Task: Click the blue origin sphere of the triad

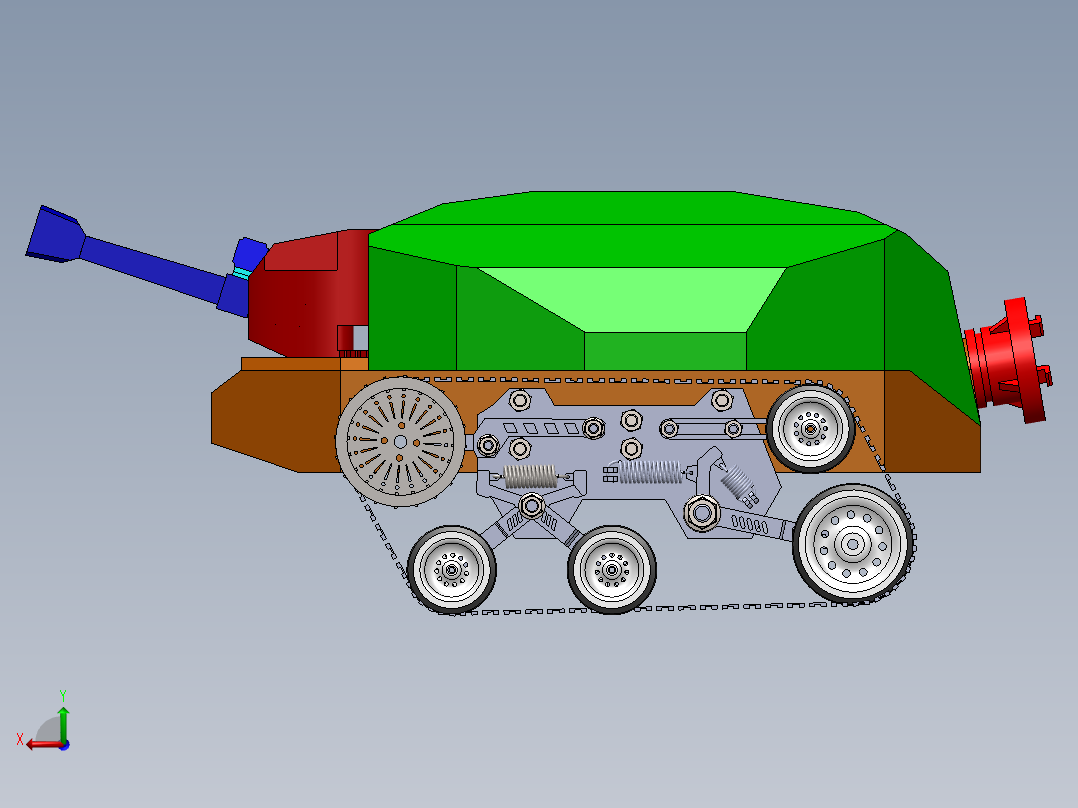Action: pos(65,746)
